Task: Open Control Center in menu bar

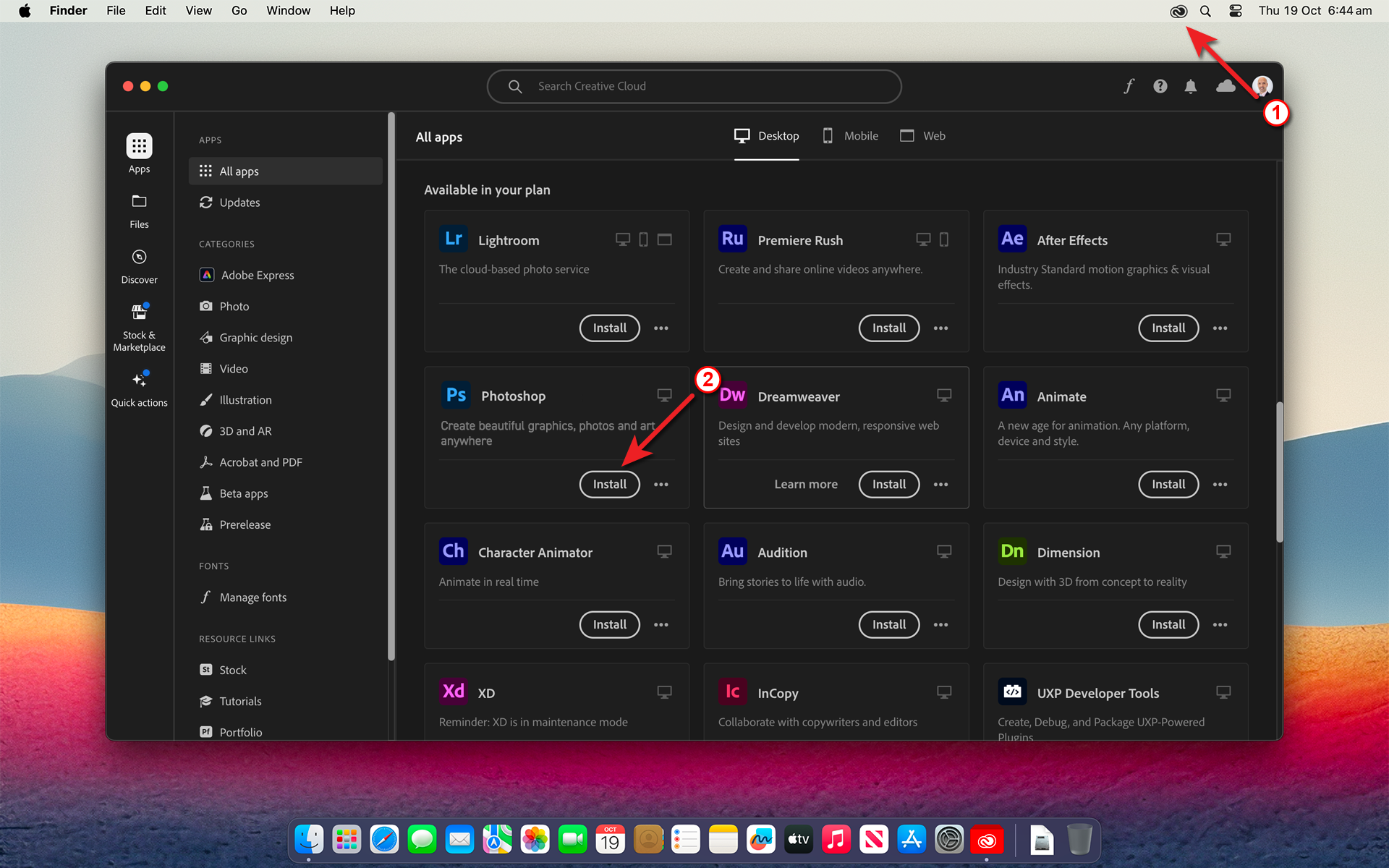Action: [1236, 11]
